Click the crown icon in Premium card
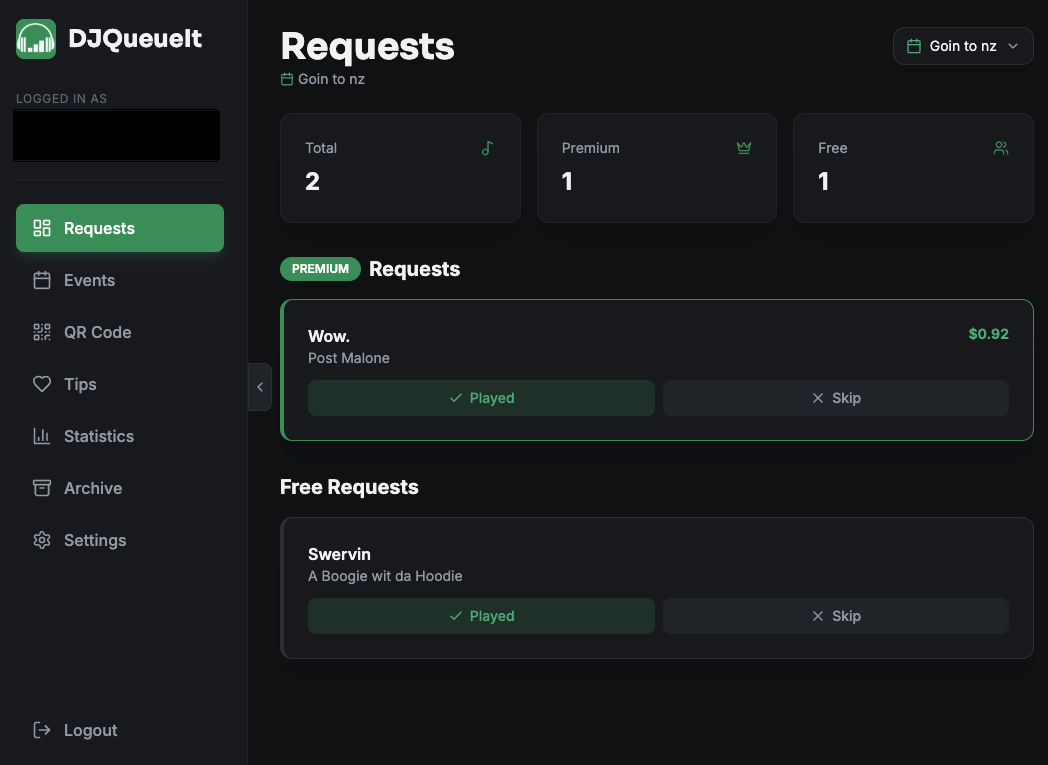Image resolution: width=1048 pixels, height=765 pixels. pyautogui.click(x=744, y=148)
